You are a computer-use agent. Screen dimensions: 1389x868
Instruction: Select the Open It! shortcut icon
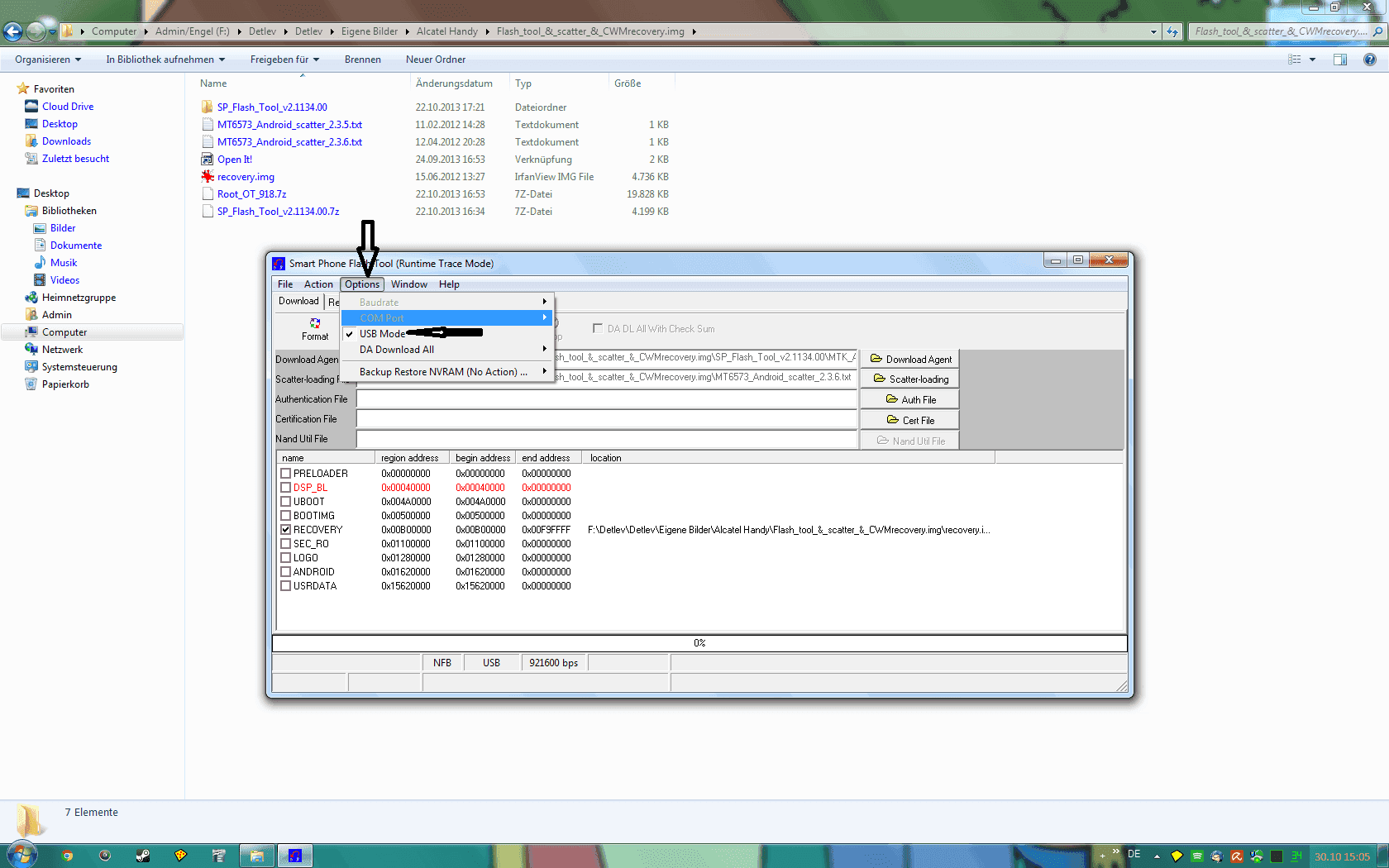(208, 160)
